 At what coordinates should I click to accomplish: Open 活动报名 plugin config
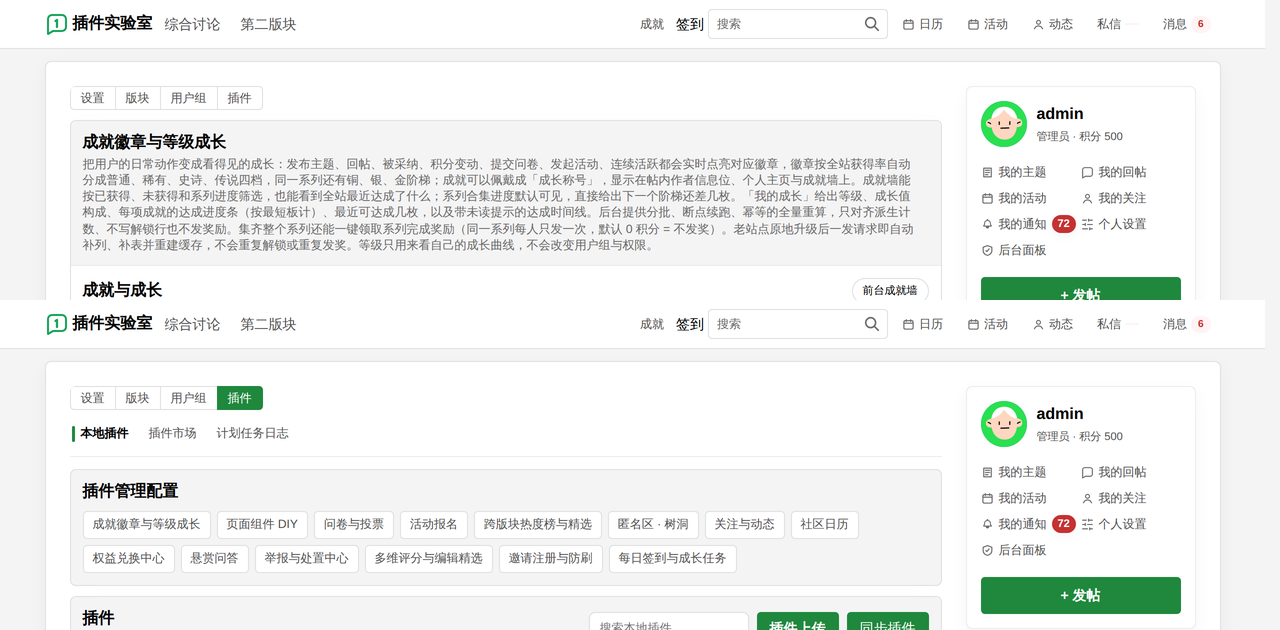[x=434, y=524]
